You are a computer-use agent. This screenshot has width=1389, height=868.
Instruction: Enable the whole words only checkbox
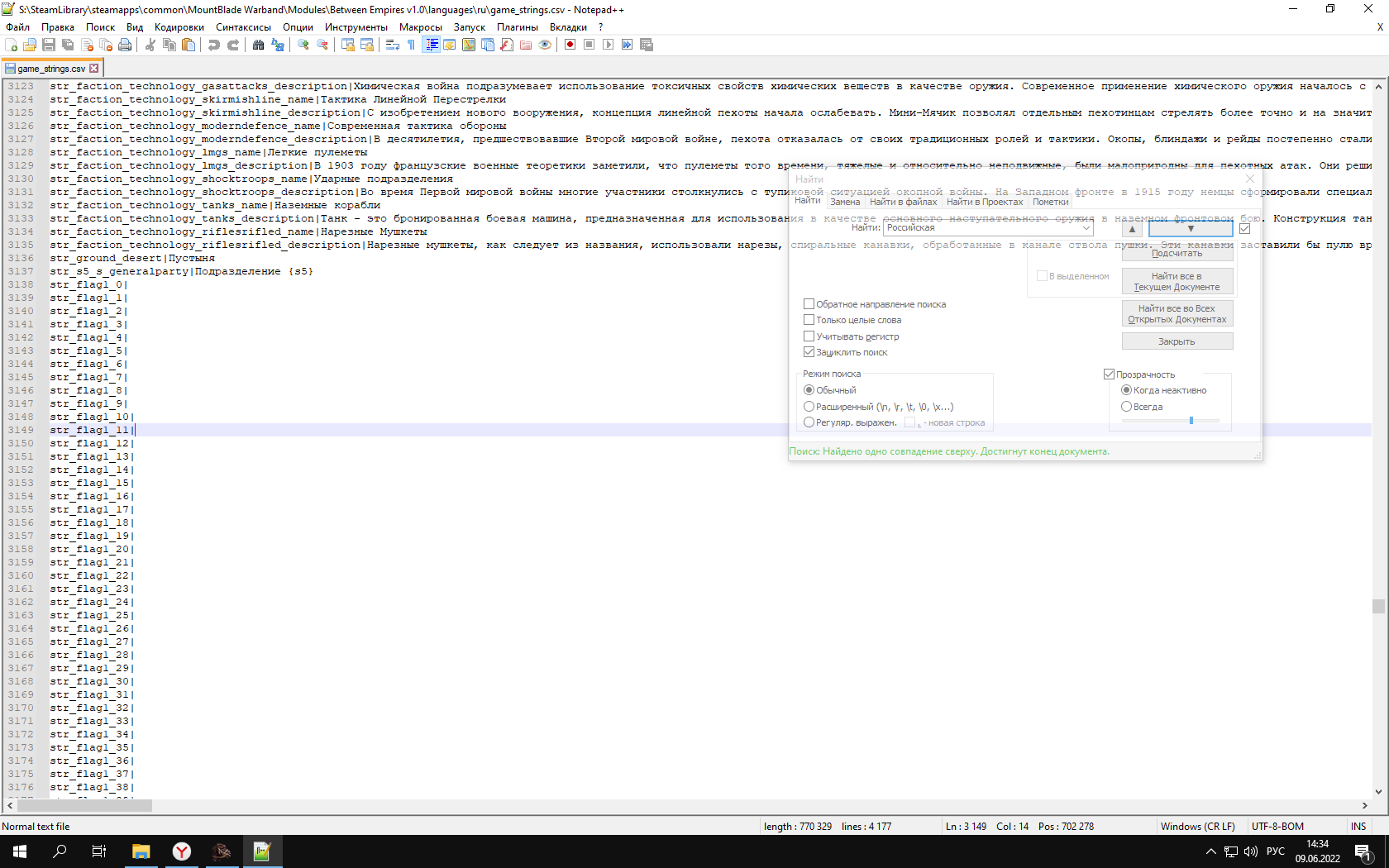(809, 320)
